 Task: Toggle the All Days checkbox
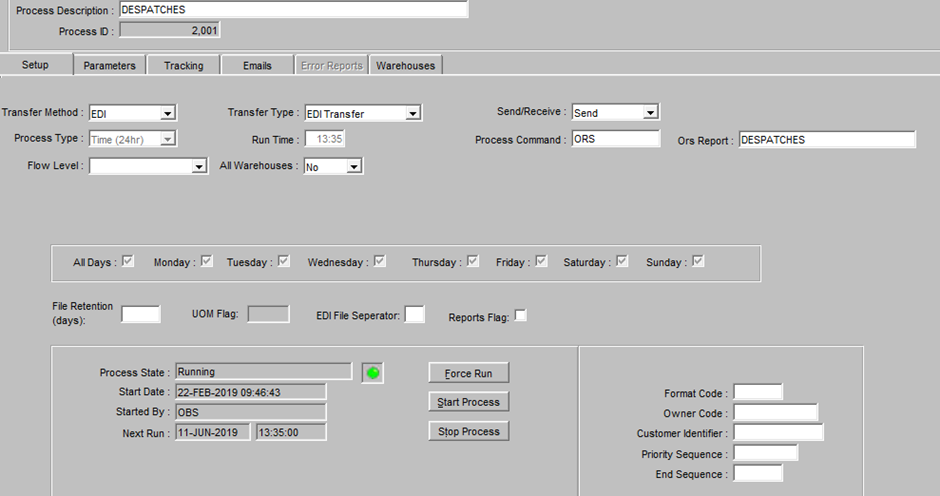click(x=128, y=261)
